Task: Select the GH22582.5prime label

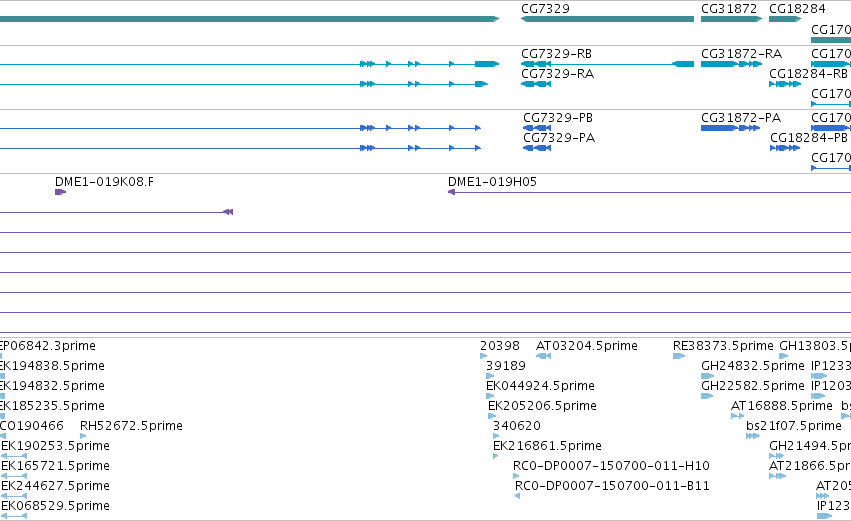Action: pos(753,386)
